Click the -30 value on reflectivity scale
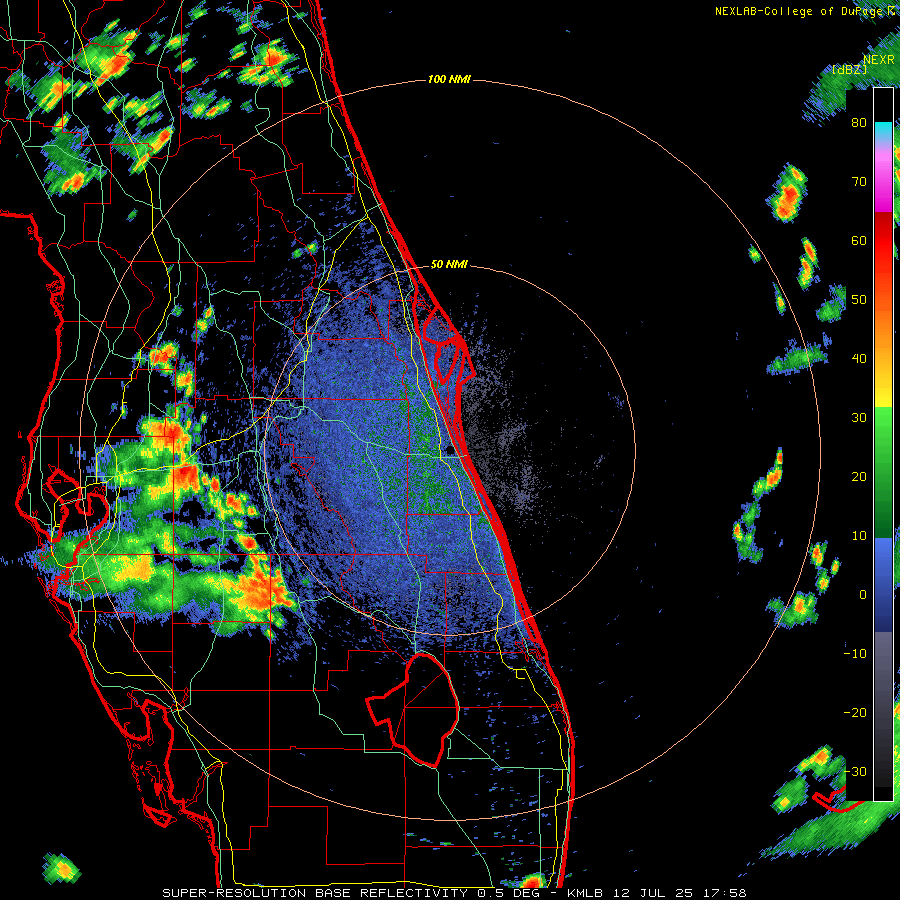This screenshot has height=900, width=900. click(855, 771)
